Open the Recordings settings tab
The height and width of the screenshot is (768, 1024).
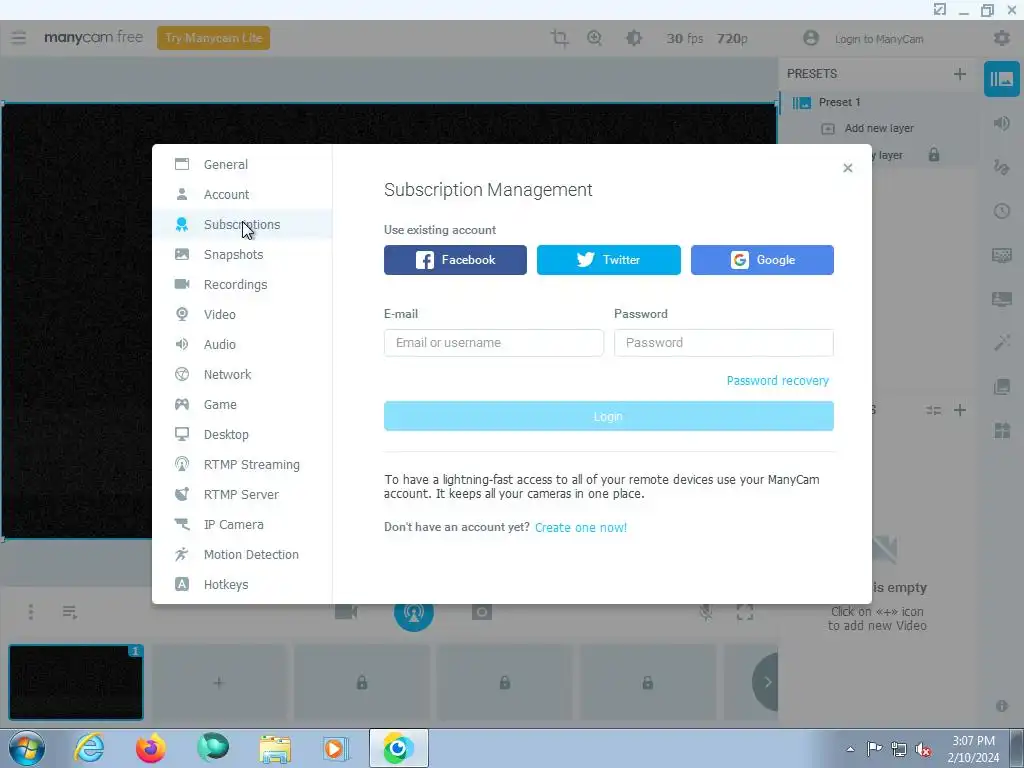click(x=242, y=285)
